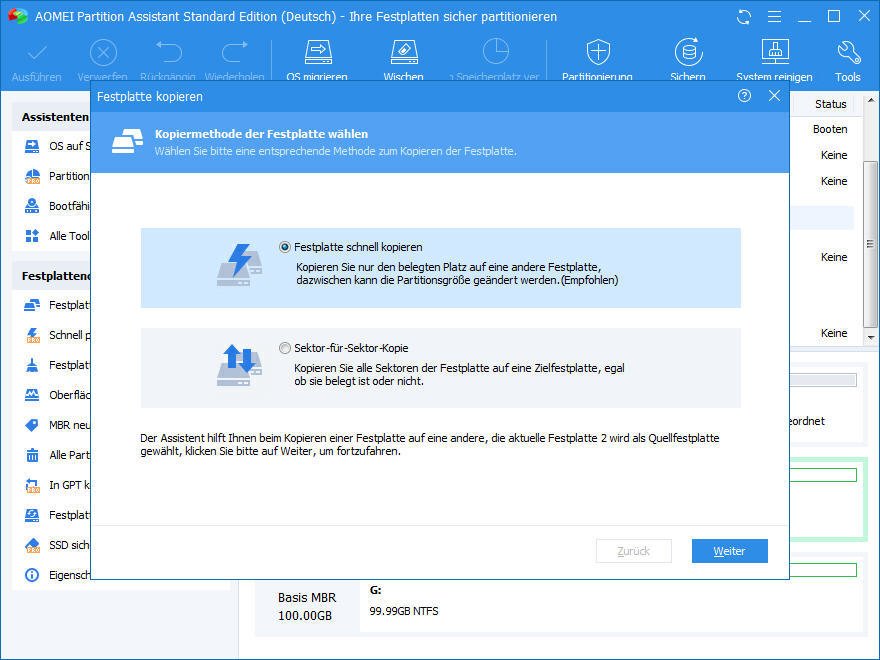880x660 pixels.
Task: Click Alle Tools sidebar icon
Action: click(32, 236)
